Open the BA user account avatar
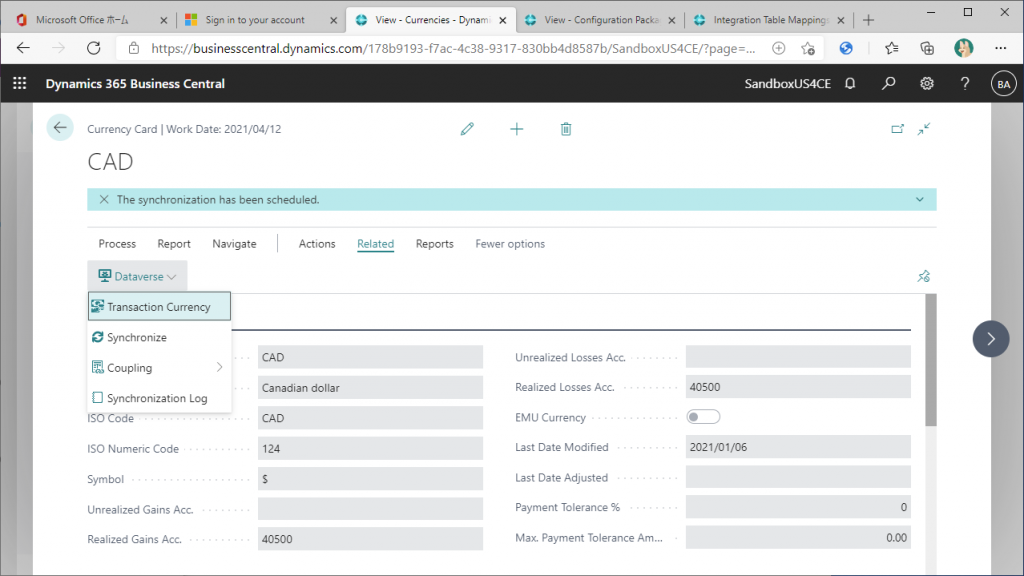The image size is (1024, 576). point(1003,84)
